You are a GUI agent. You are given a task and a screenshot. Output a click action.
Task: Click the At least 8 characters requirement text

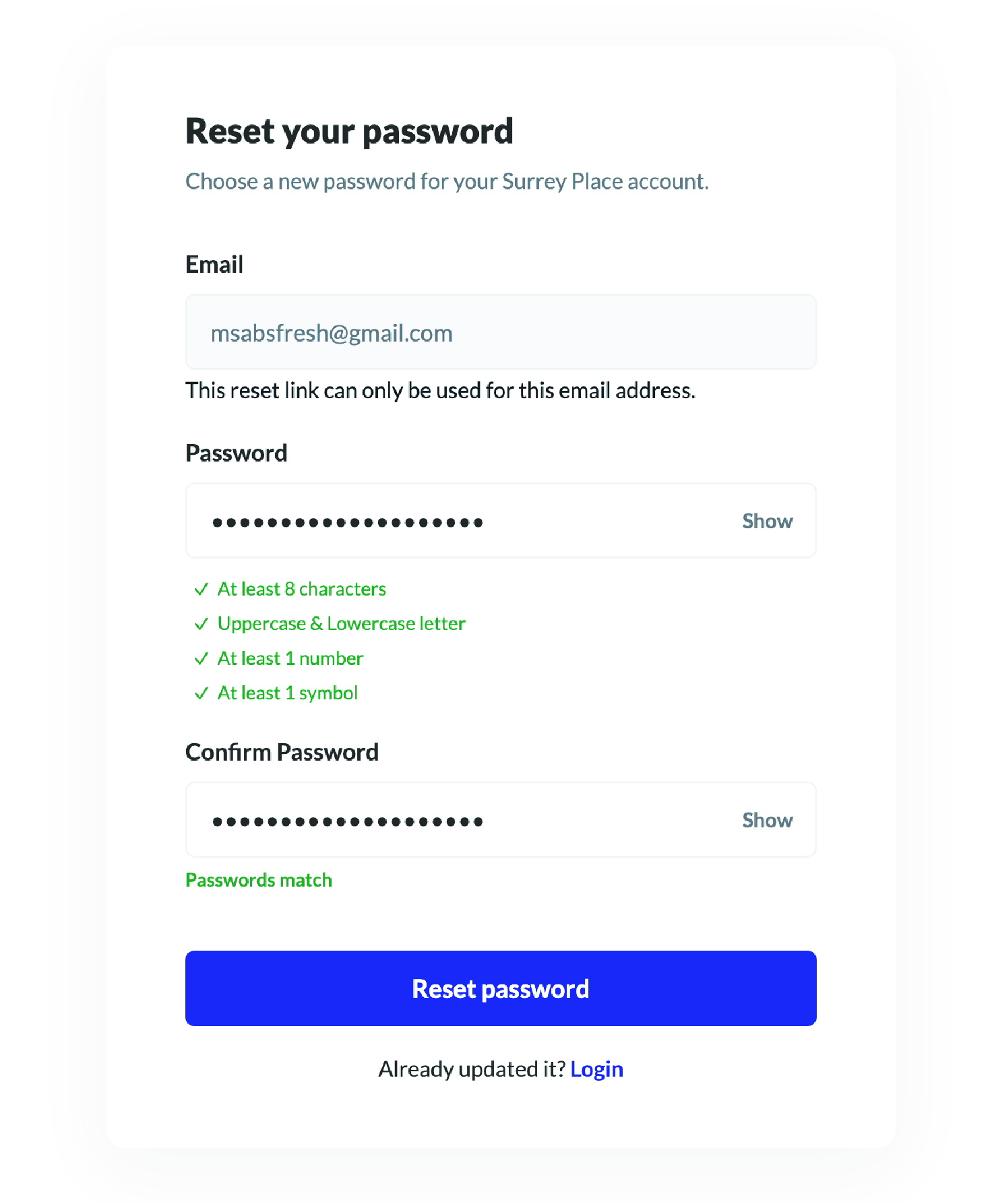[x=301, y=590]
